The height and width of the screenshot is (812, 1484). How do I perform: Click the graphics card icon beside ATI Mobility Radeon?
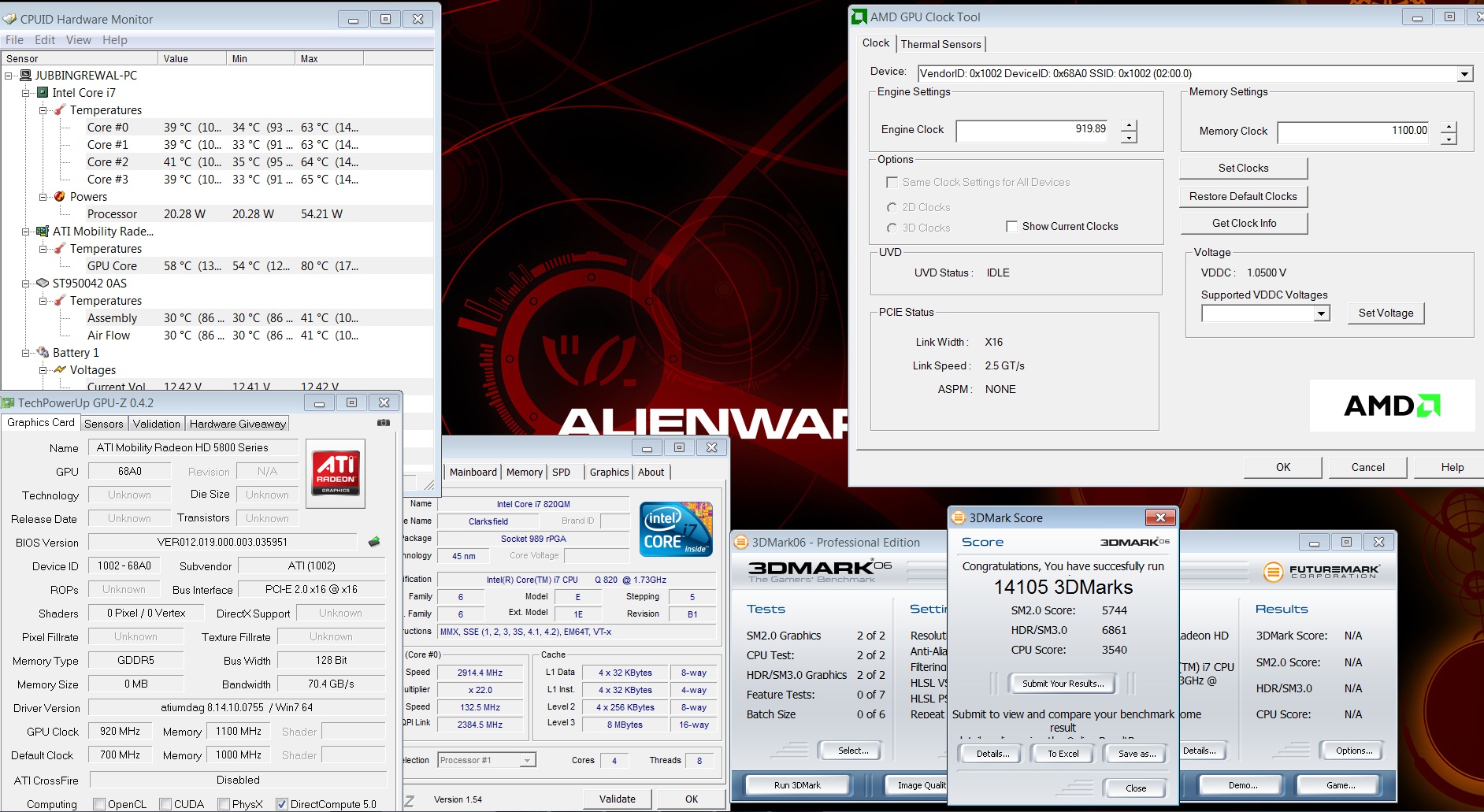click(43, 232)
